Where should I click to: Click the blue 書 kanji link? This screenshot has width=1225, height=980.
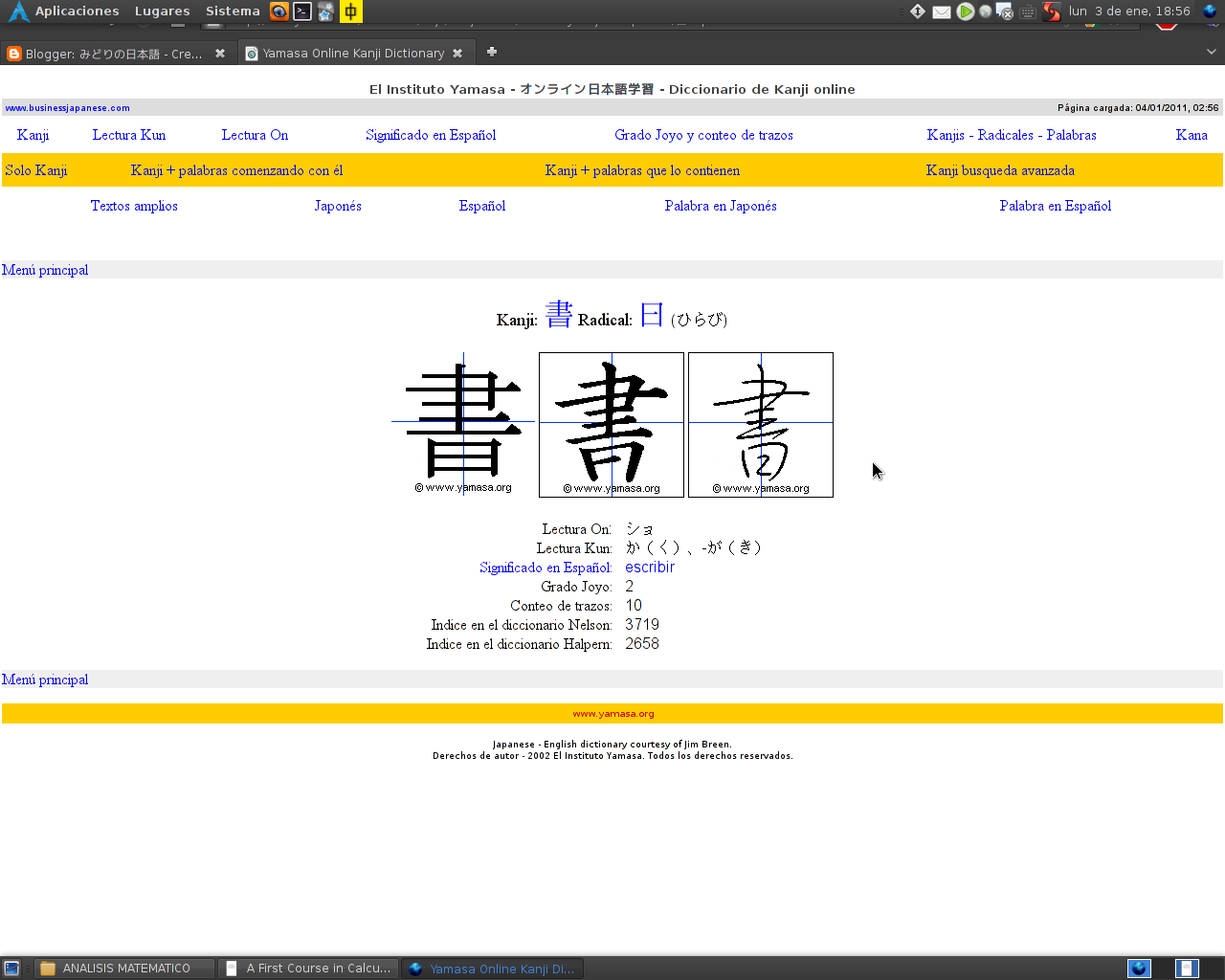[559, 315]
